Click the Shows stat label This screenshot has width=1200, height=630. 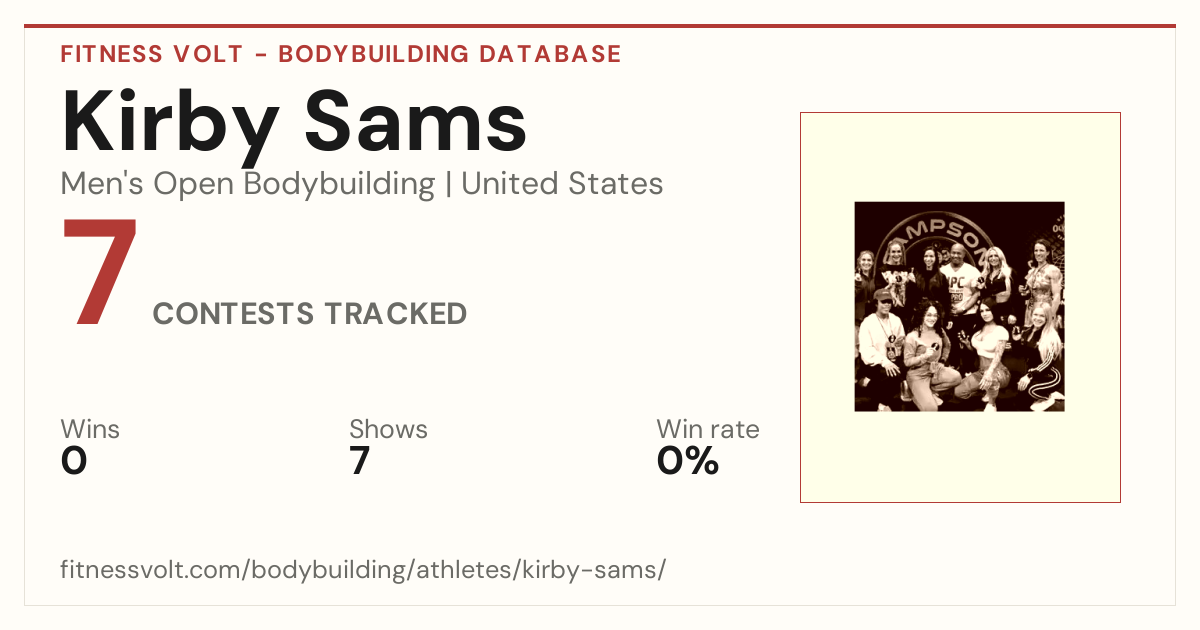pyautogui.click(x=388, y=430)
